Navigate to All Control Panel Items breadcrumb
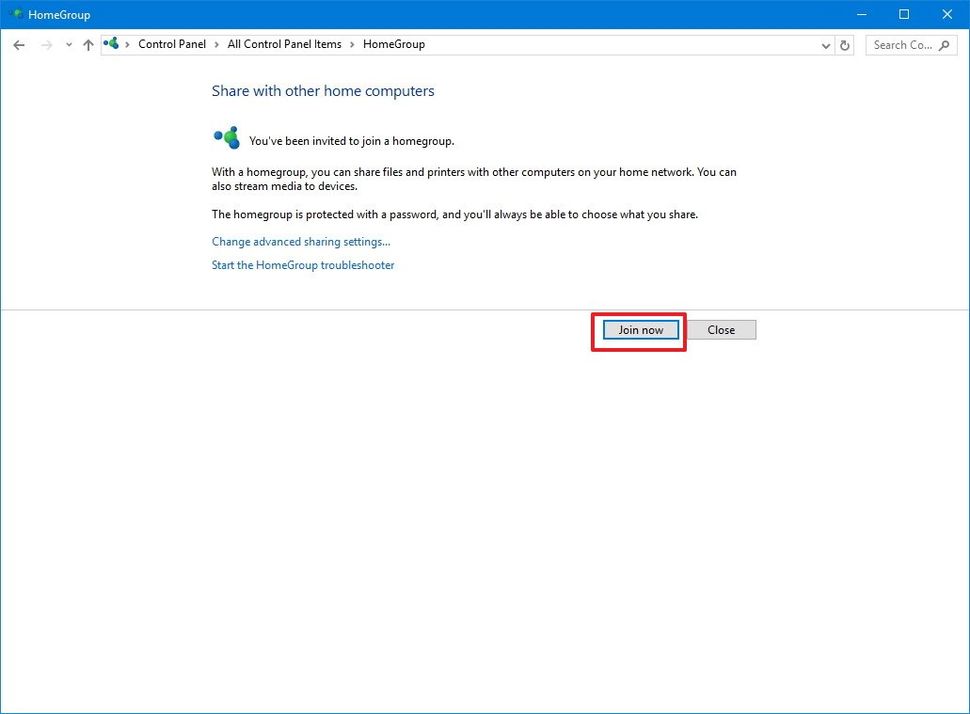Screen dimensions: 970x714 pos(284,44)
